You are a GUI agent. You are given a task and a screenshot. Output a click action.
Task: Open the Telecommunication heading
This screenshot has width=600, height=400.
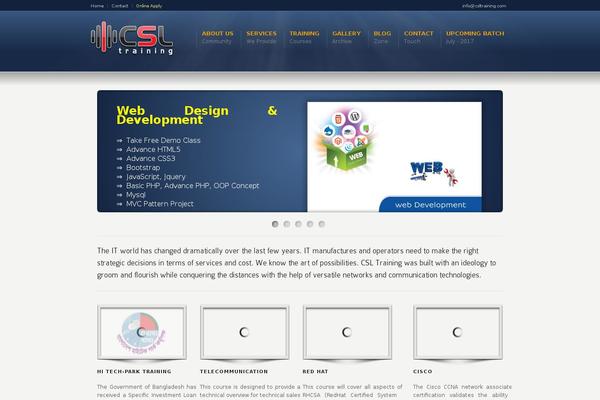pos(234,371)
